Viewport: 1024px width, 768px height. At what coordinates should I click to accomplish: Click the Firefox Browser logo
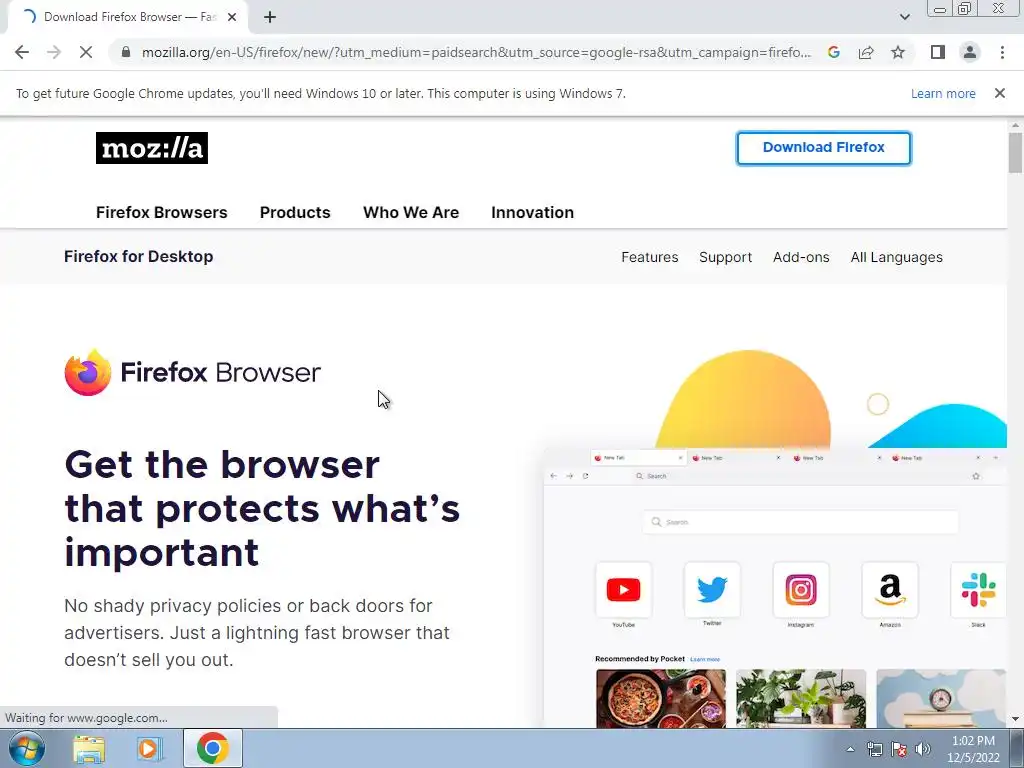pos(193,372)
